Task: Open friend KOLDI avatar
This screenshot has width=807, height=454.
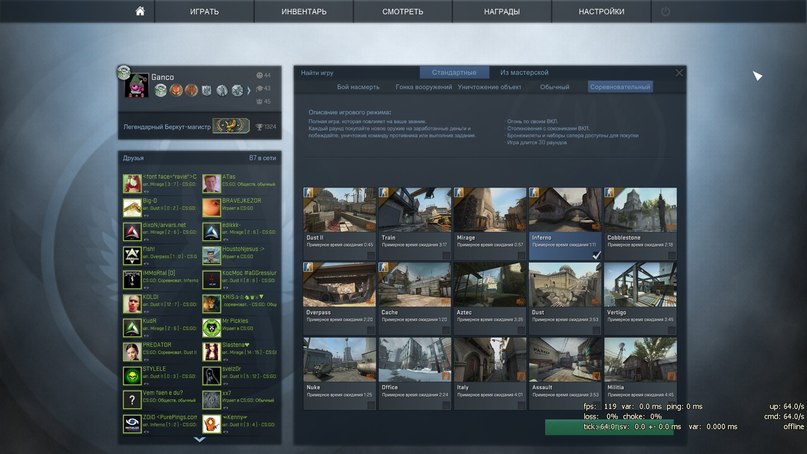Action: click(x=132, y=304)
